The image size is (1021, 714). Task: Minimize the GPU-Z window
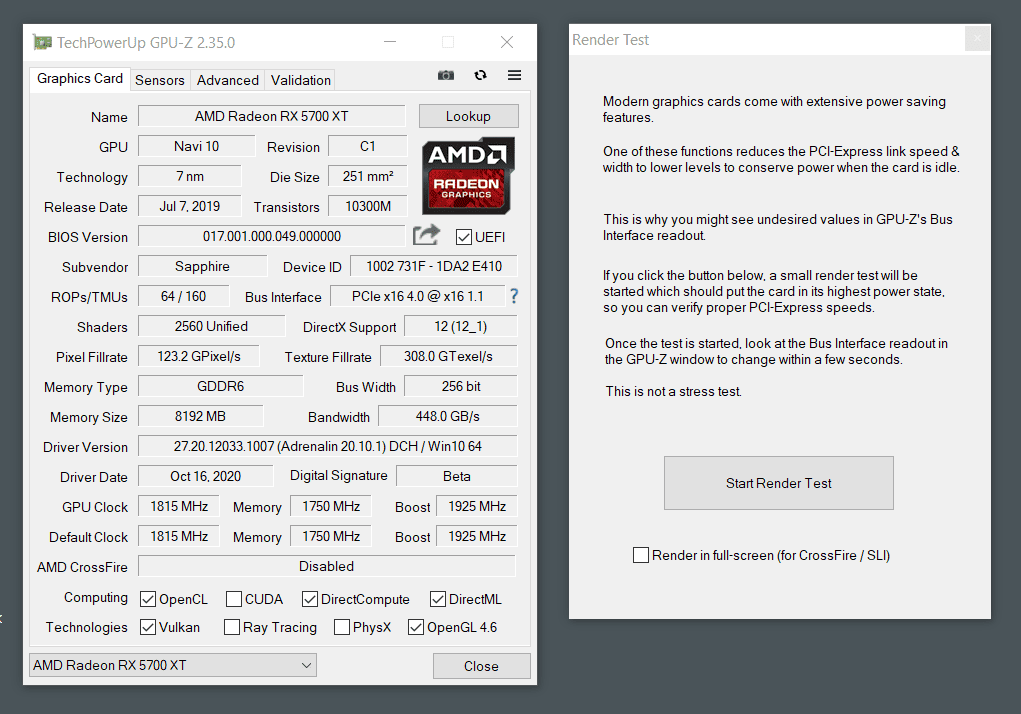tap(390, 42)
